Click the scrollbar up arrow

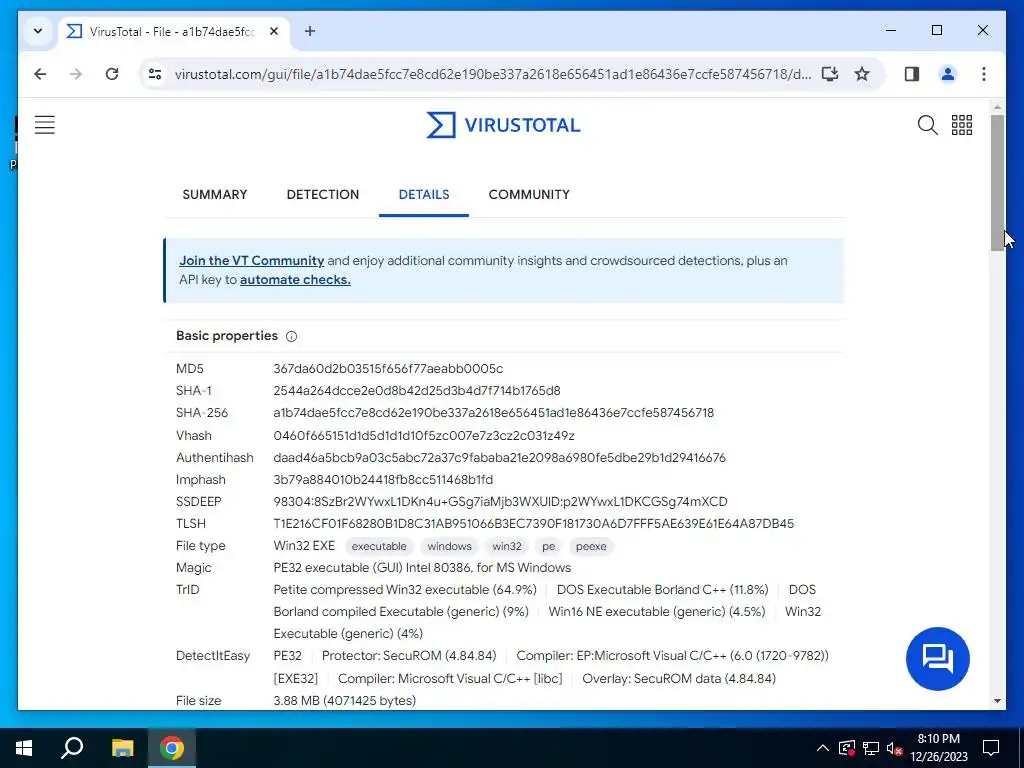[x=997, y=106]
